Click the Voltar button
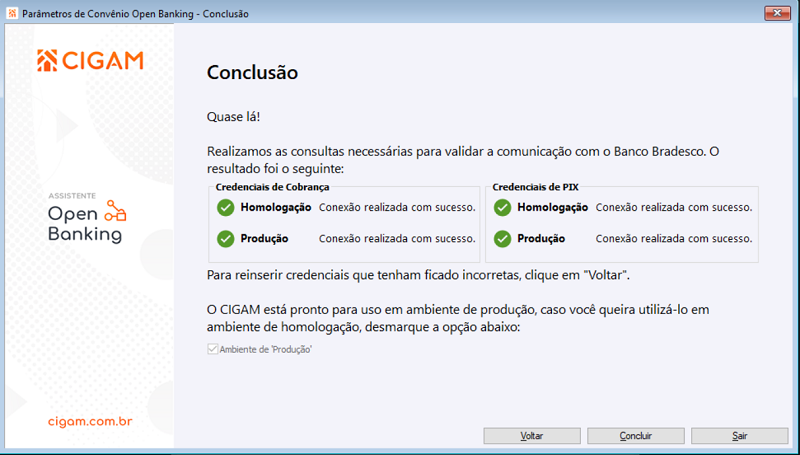 click(532, 436)
